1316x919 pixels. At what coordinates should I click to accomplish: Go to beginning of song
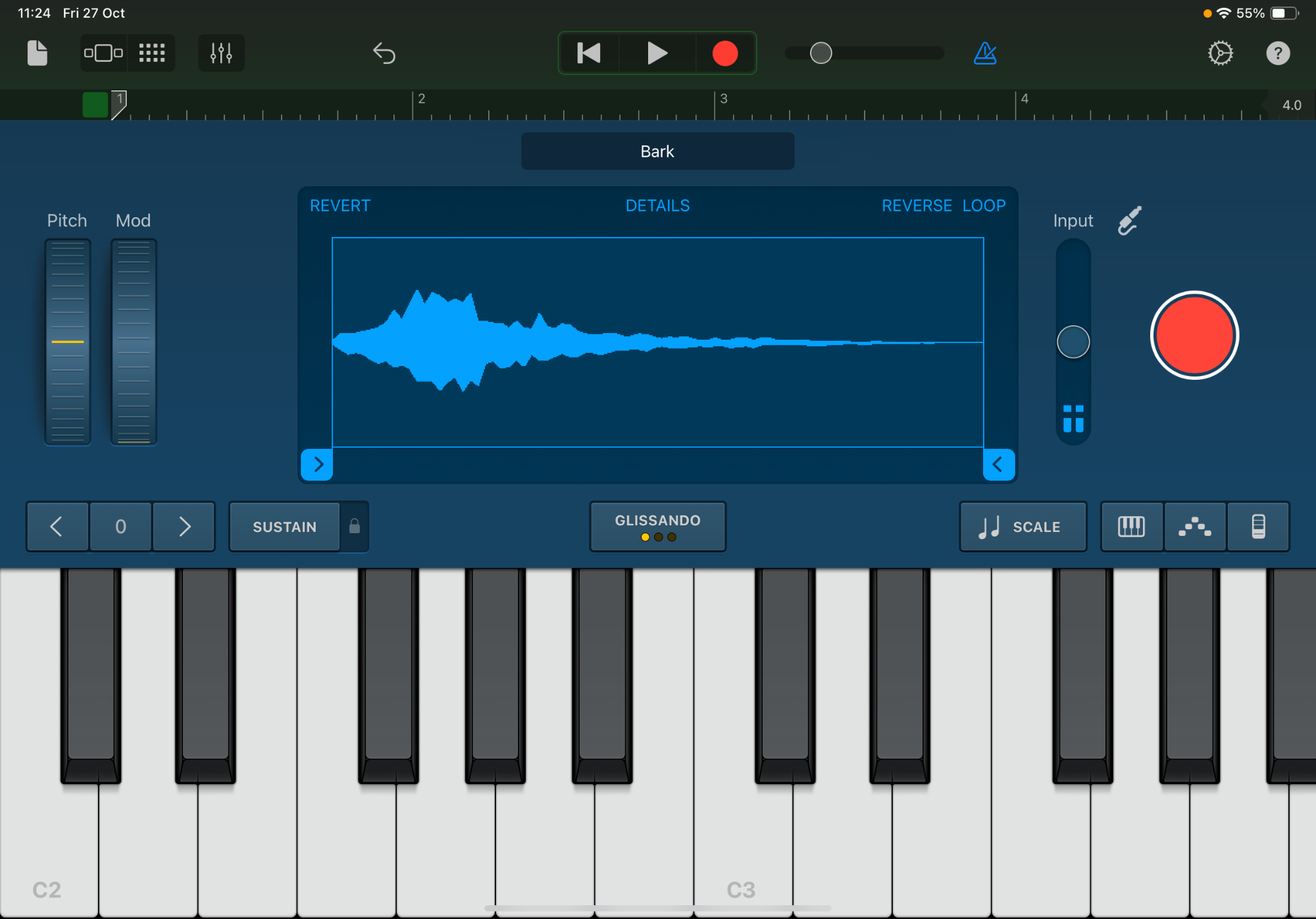pyautogui.click(x=589, y=53)
